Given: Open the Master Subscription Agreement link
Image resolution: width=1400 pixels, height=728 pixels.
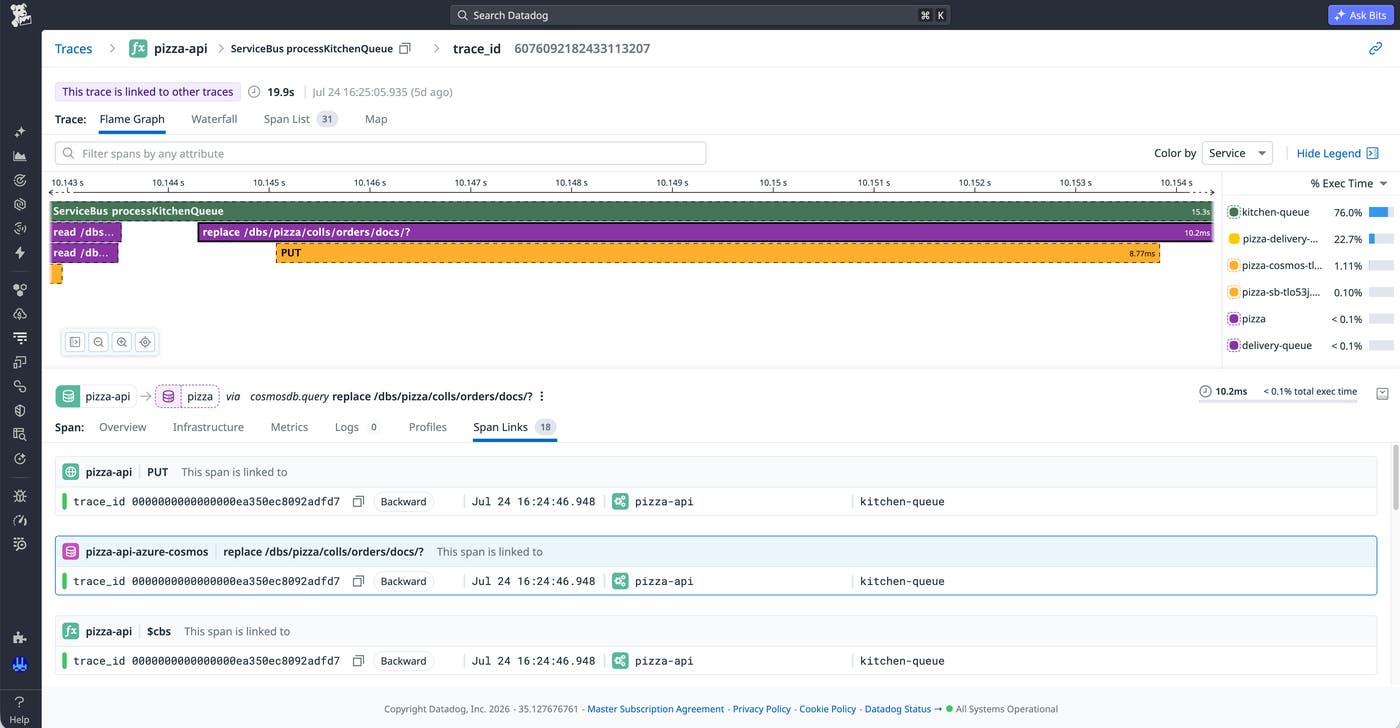Looking at the screenshot, I should [656, 709].
